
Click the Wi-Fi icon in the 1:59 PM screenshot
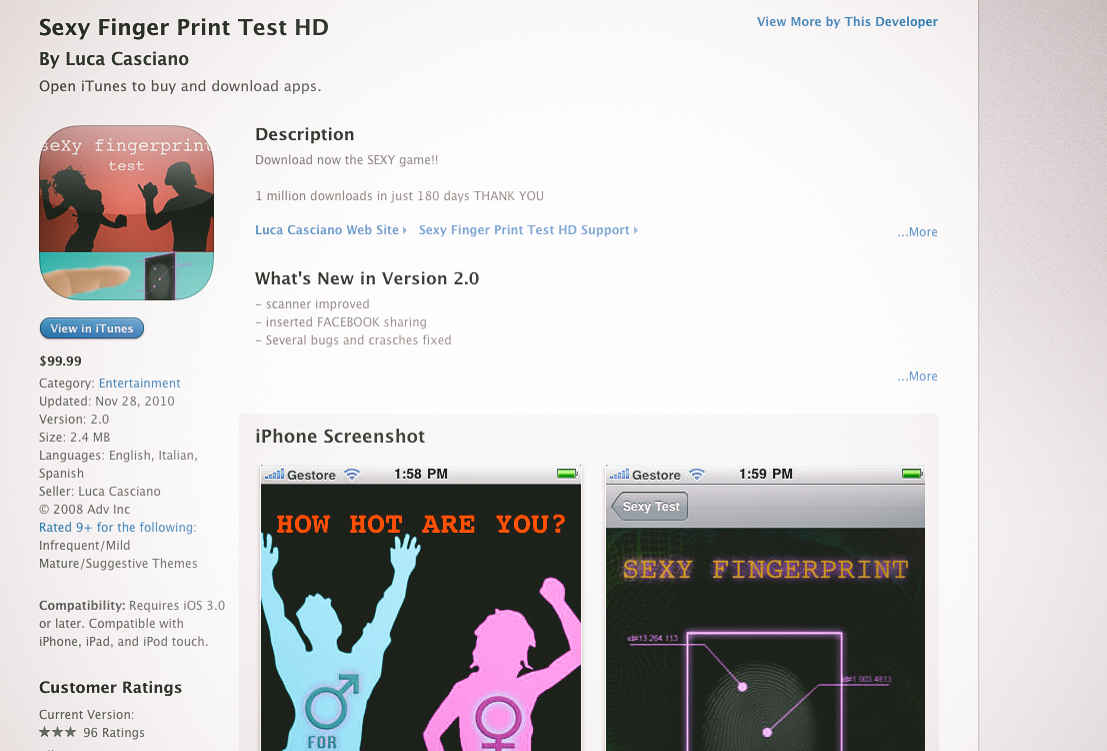pos(697,474)
